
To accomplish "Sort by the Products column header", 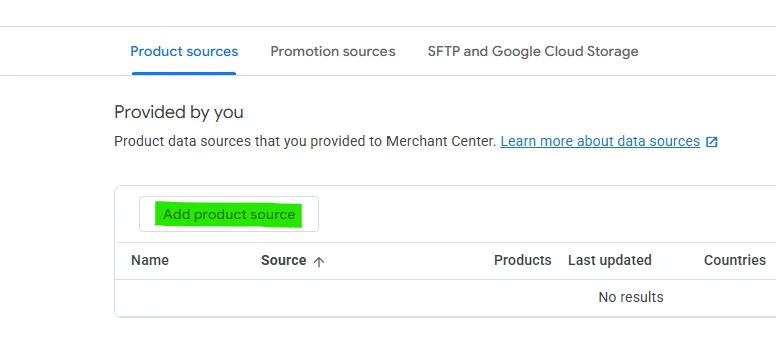I will (523, 260).
